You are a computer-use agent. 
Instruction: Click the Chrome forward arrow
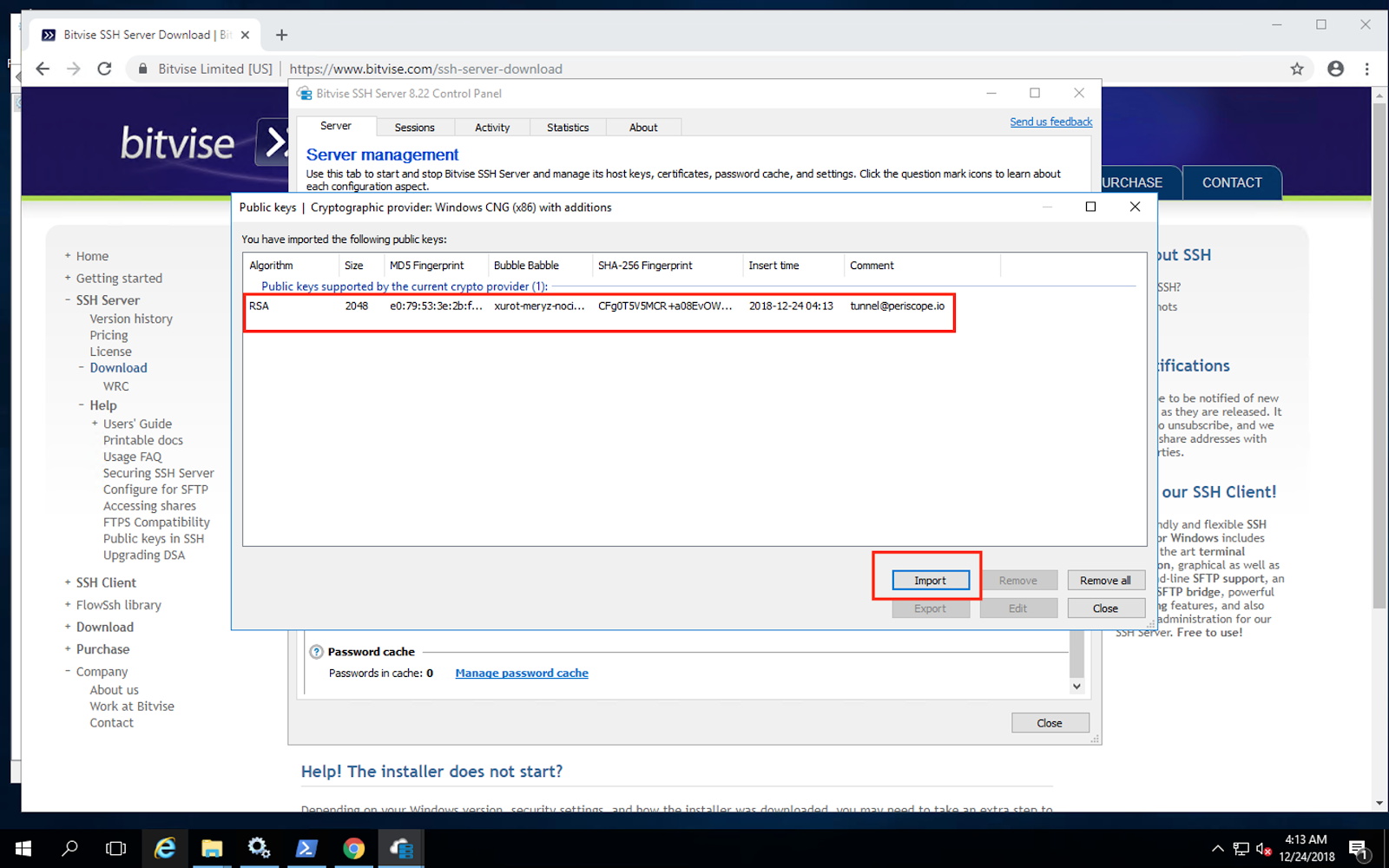click(74, 69)
